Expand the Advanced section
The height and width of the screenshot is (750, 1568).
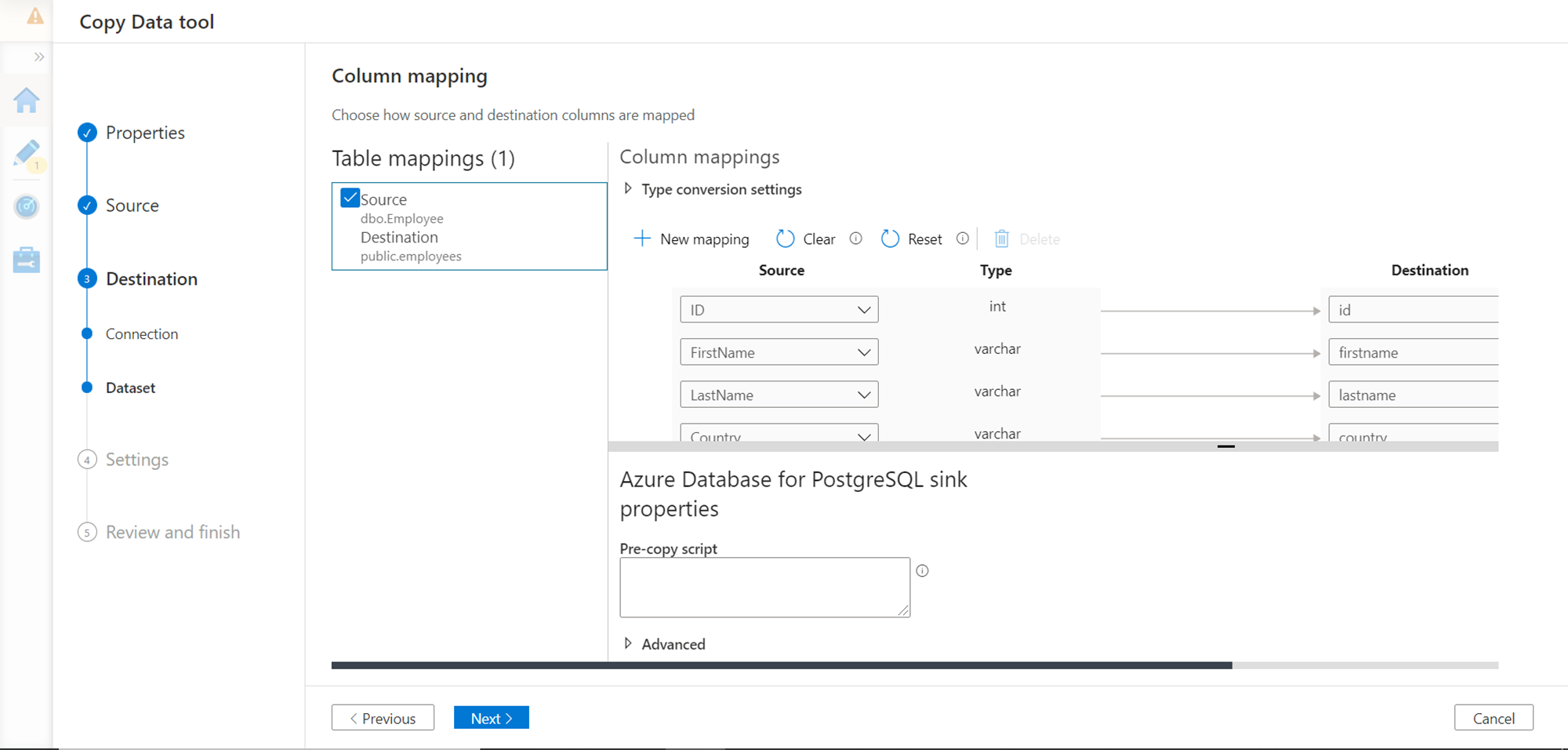(628, 644)
